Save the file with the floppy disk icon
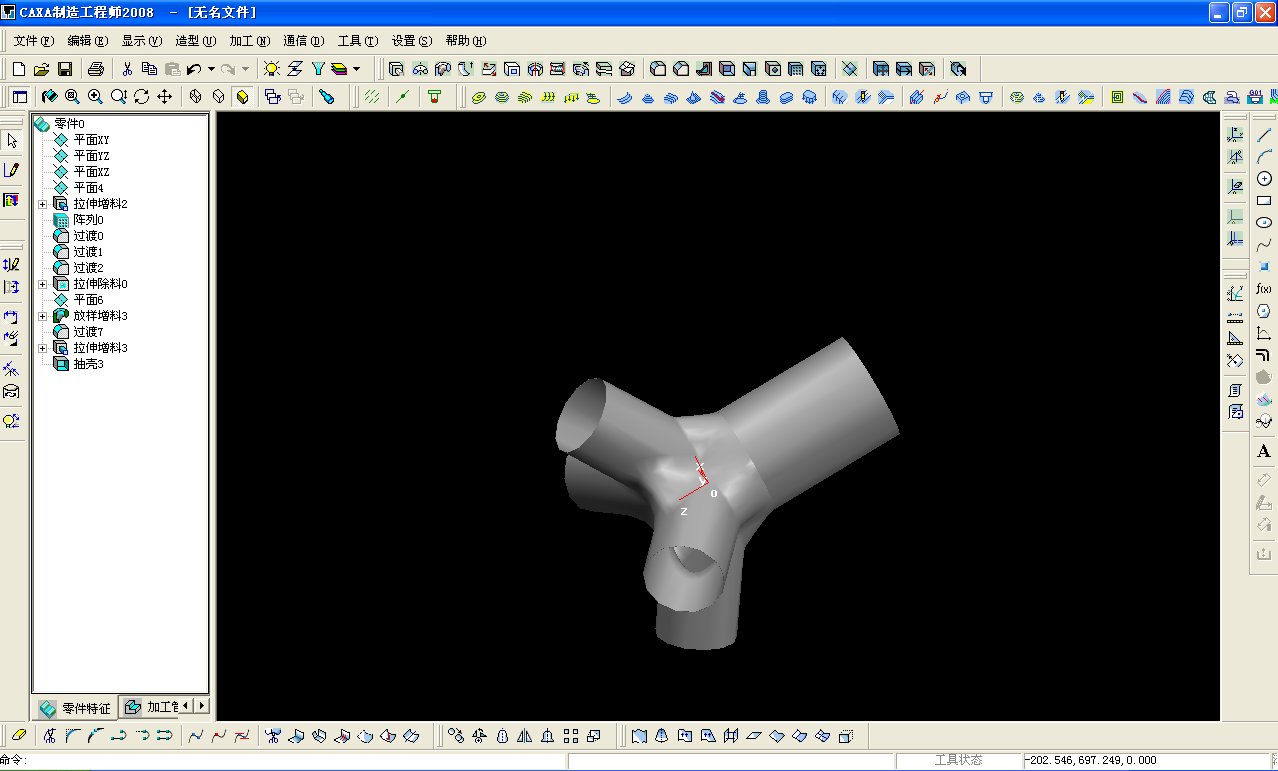 64,69
